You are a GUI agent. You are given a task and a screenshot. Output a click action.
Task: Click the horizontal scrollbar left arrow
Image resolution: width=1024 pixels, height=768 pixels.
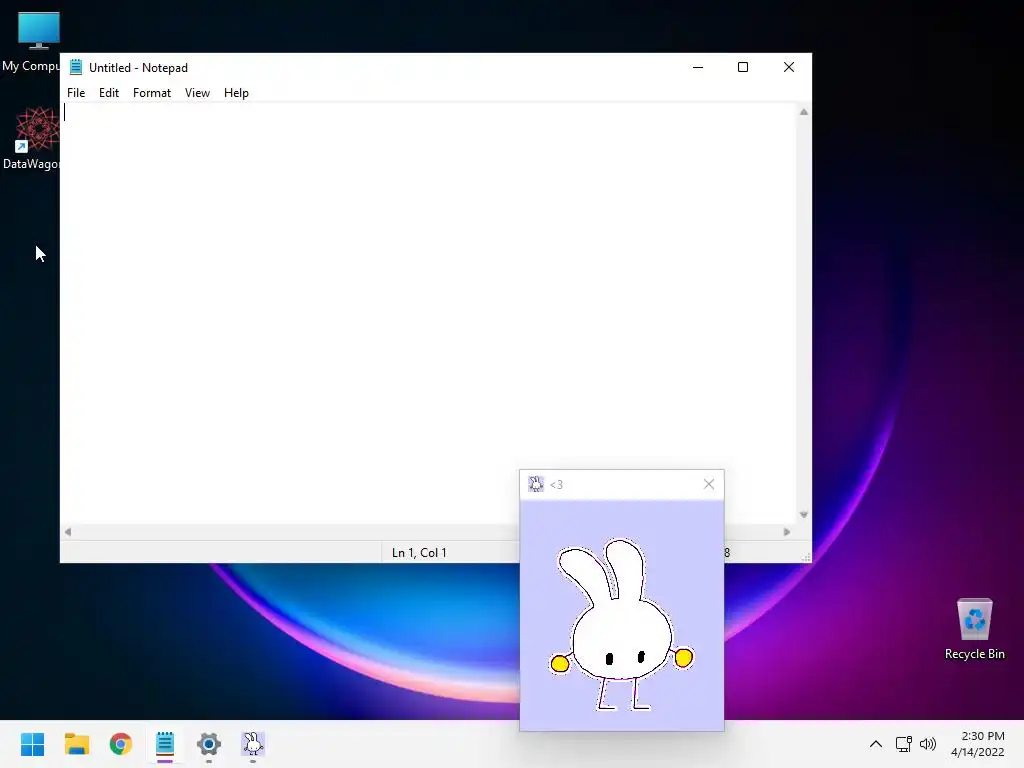pos(68,532)
